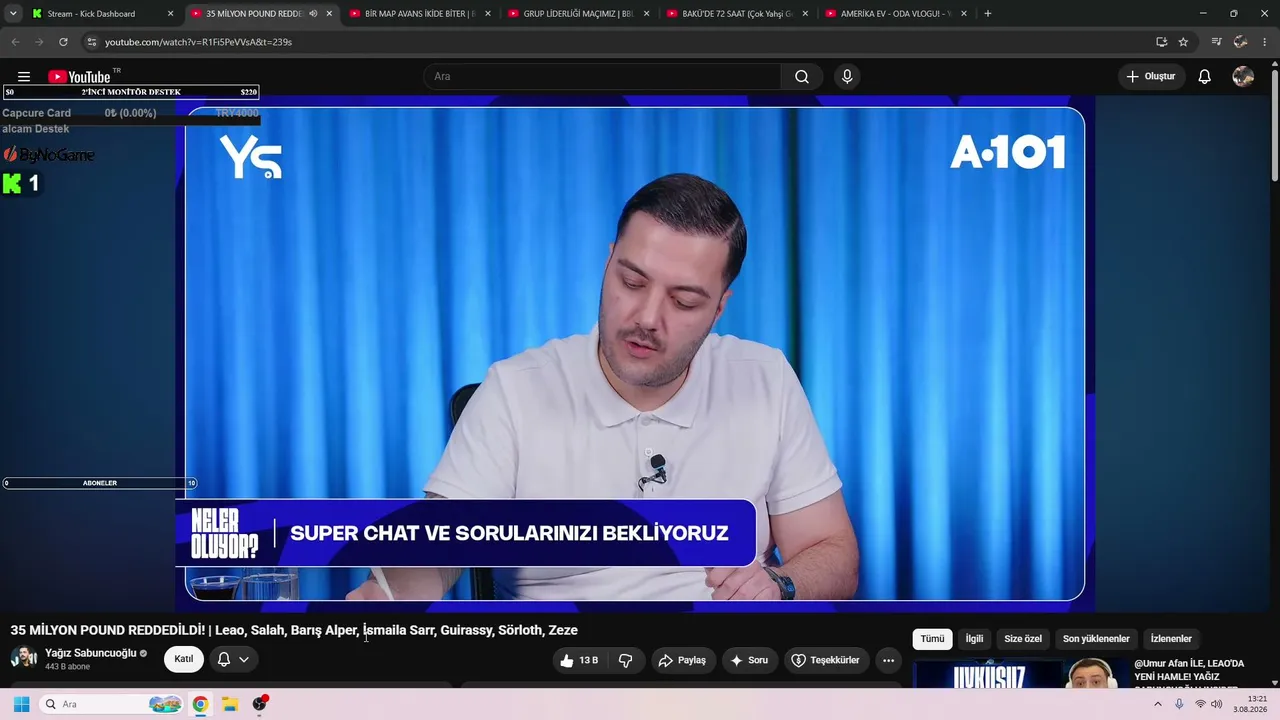Select the Size özel filter chip
Viewport: 1280px width, 720px height.
[x=1023, y=639]
